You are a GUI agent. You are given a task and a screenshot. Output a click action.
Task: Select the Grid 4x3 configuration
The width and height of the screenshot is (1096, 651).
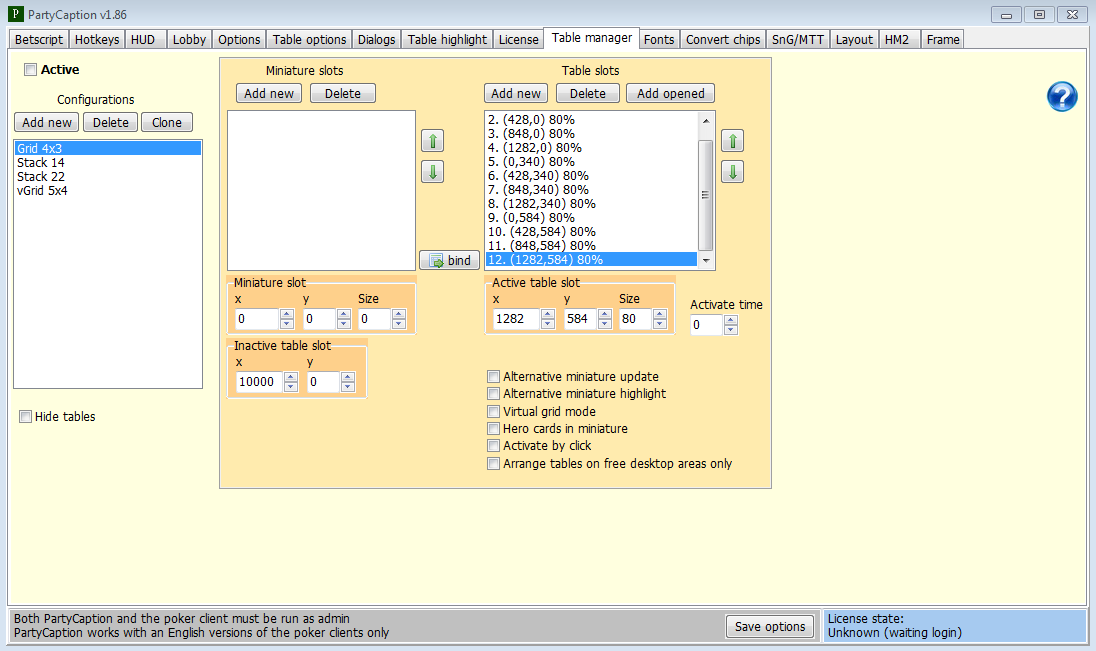tap(108, 148)
